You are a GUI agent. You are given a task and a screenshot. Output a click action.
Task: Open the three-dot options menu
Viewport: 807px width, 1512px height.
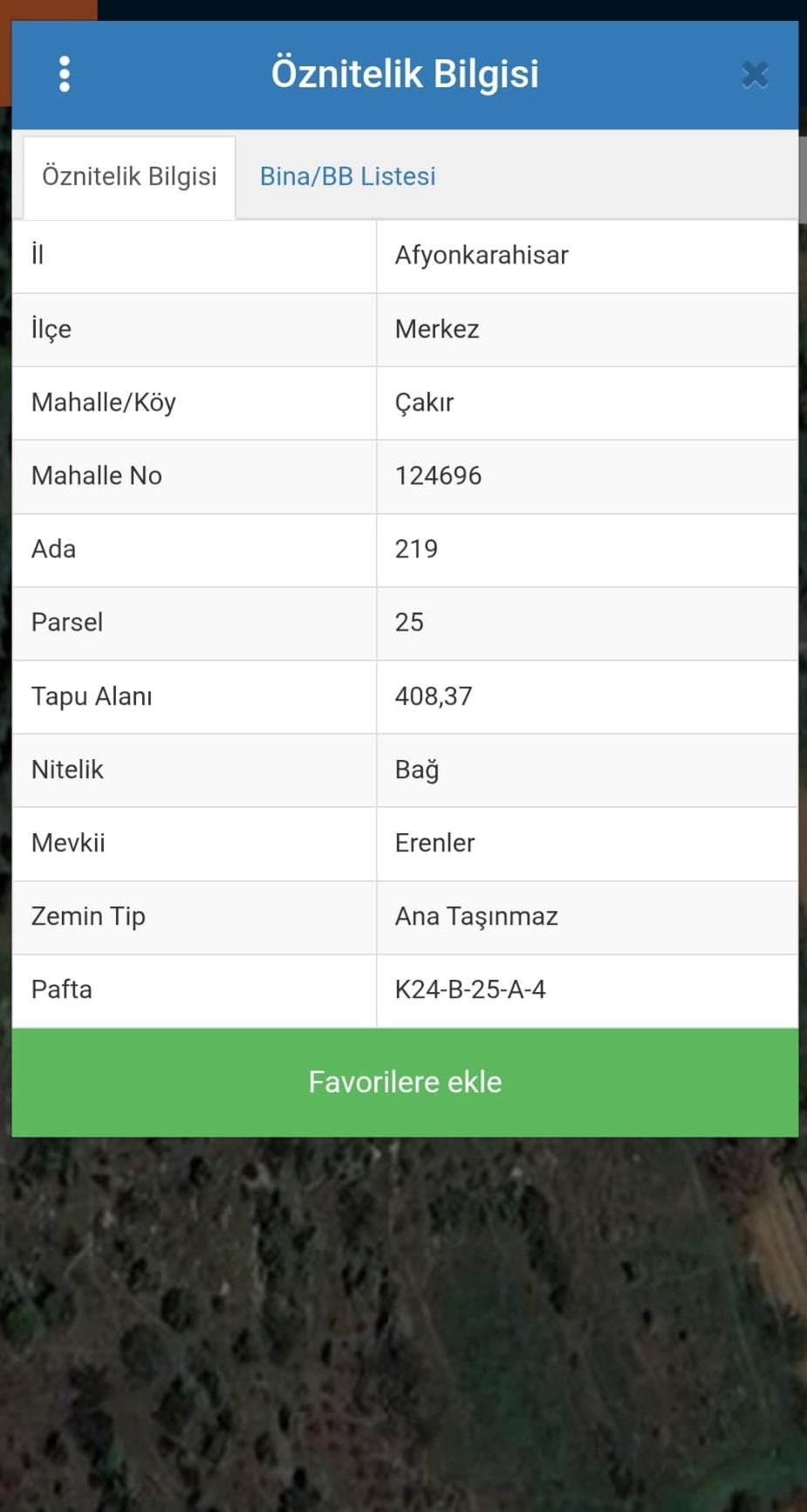(64, 74)
